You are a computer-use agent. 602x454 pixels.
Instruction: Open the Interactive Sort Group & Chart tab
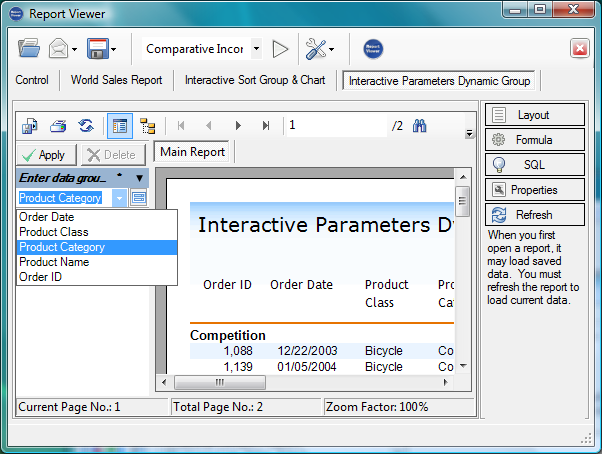pos(257,80)
